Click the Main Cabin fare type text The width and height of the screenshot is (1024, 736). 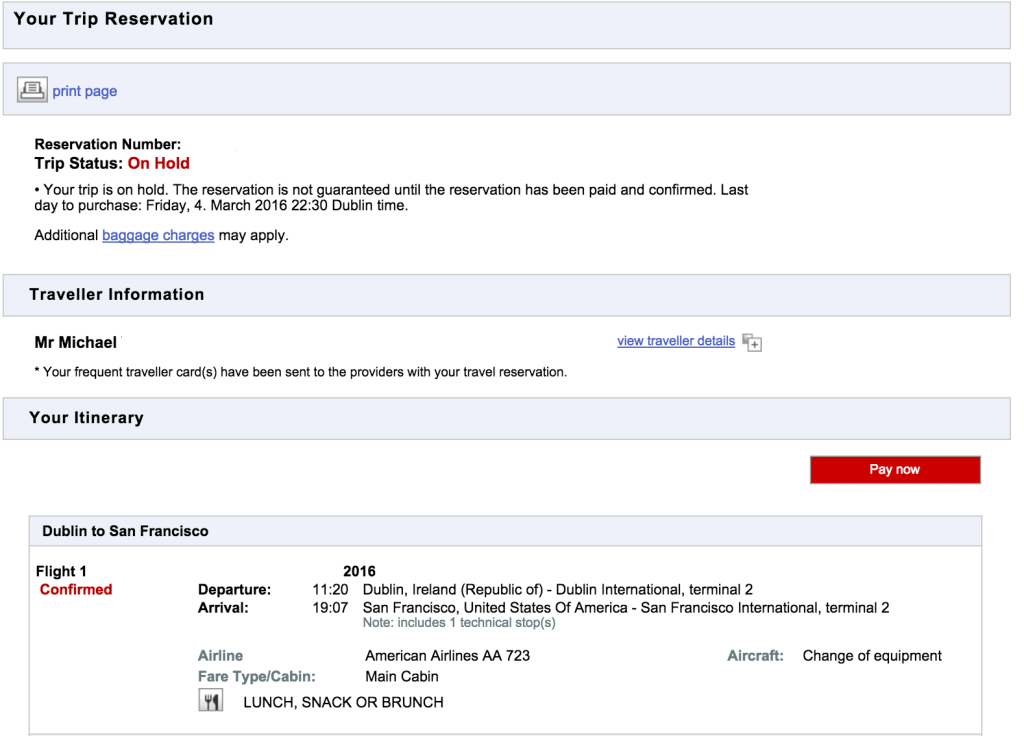tap(402, 677)
